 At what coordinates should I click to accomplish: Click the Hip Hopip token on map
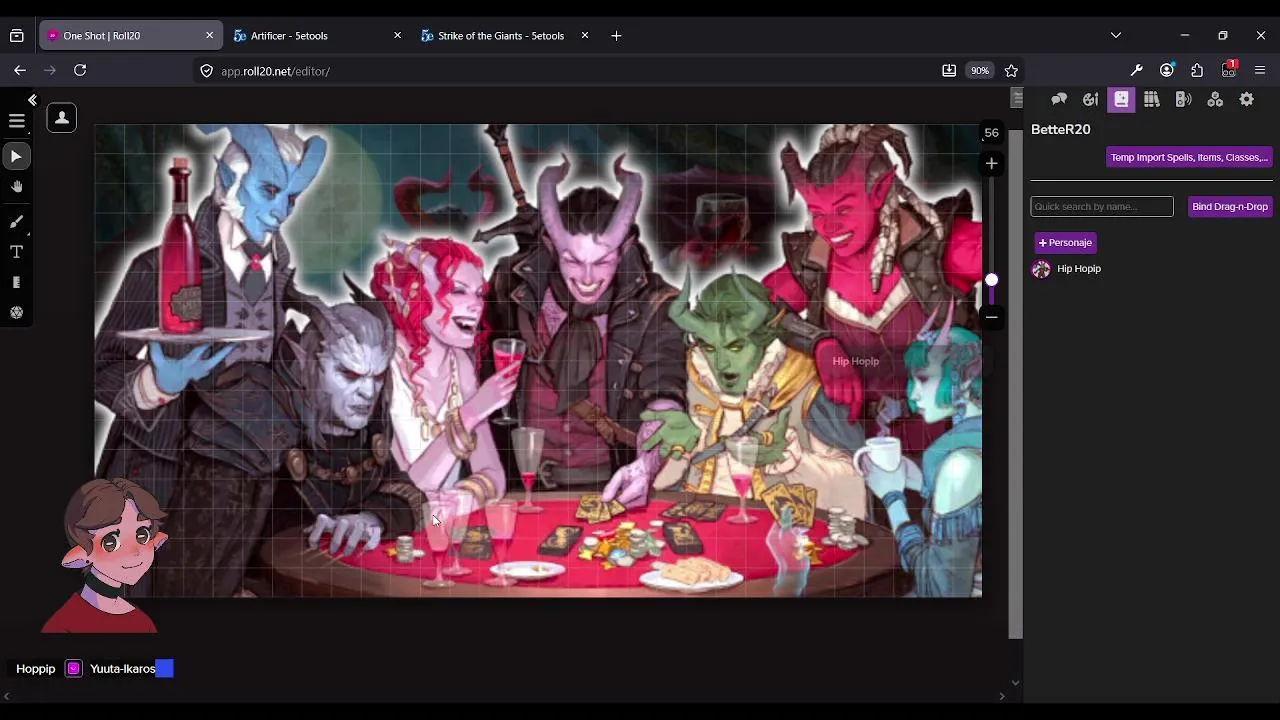pos(856,361)
